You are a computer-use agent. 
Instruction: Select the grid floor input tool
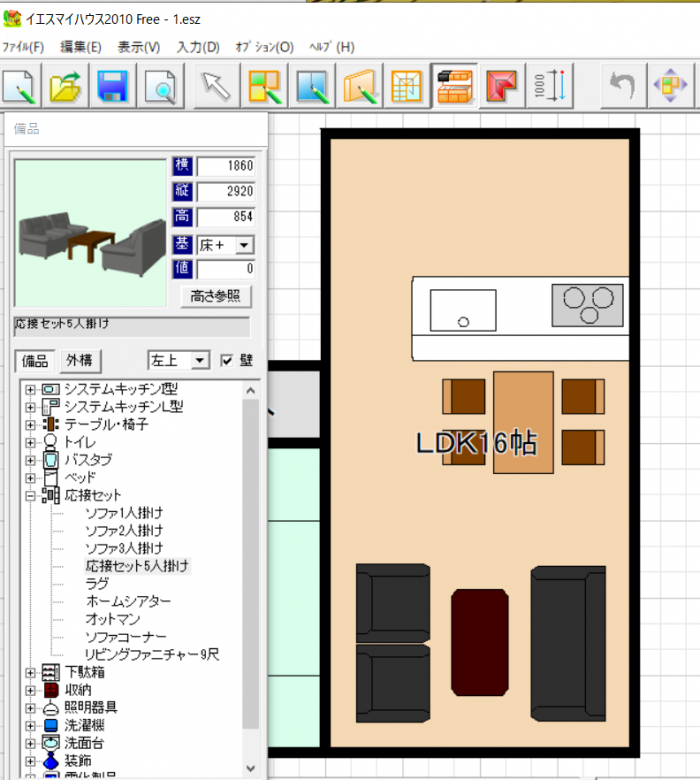point(406,86)
